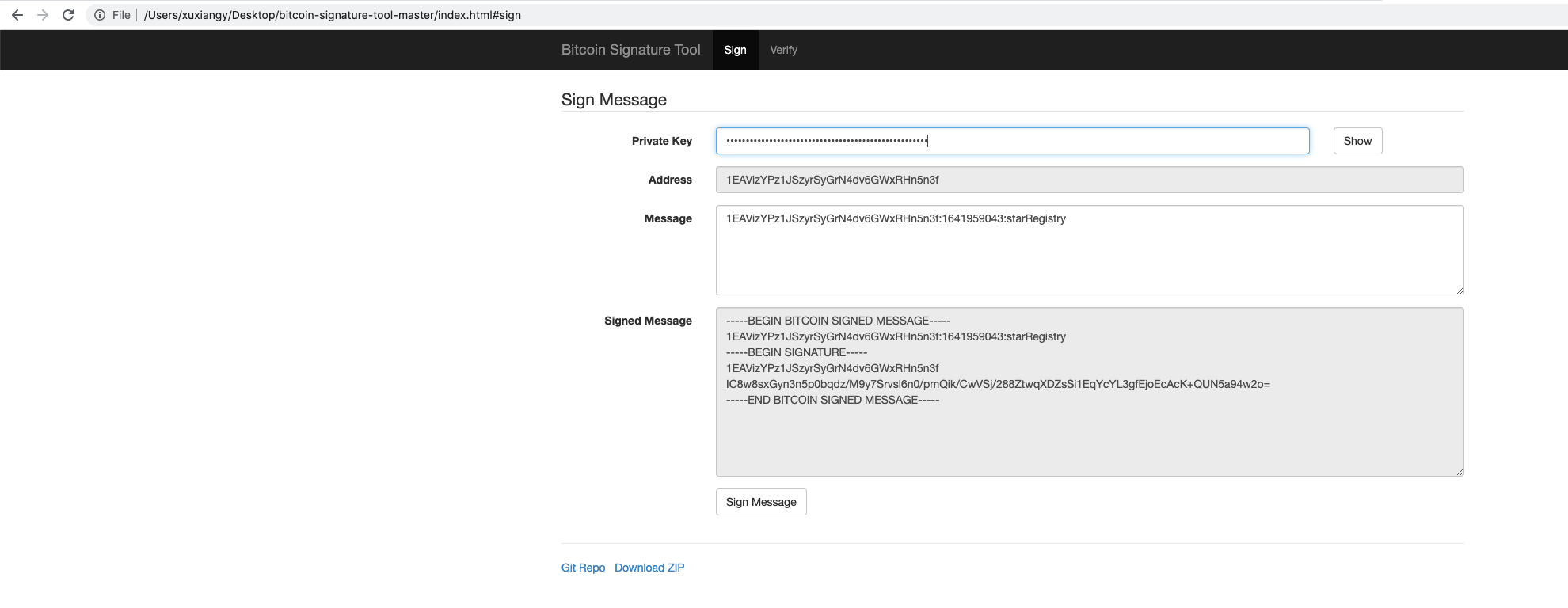The width and height of the screenshot is (1568, 608).
Task: Click the Signed Message output area
Action: pos(1090,392)
